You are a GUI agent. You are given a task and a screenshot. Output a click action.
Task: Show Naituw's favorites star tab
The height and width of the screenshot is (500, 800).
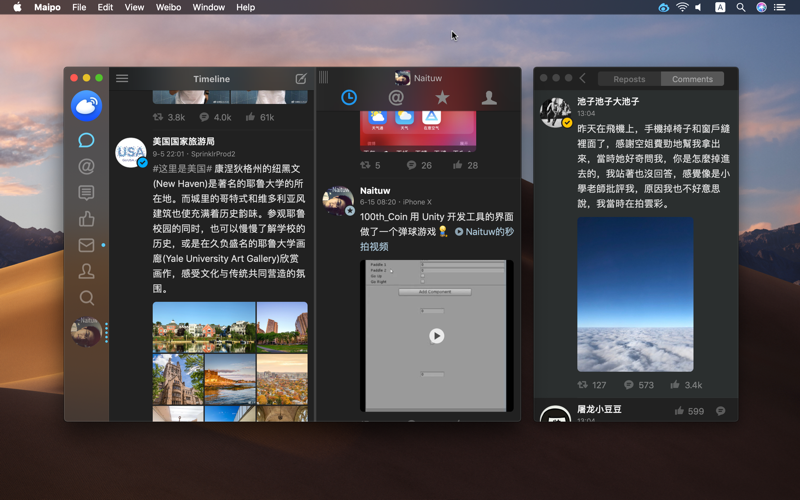click(442, 97)
